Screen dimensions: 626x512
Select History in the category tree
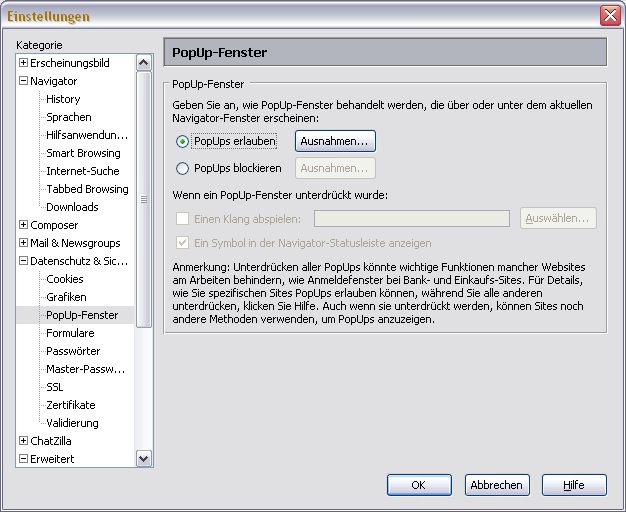coord(63,99)
